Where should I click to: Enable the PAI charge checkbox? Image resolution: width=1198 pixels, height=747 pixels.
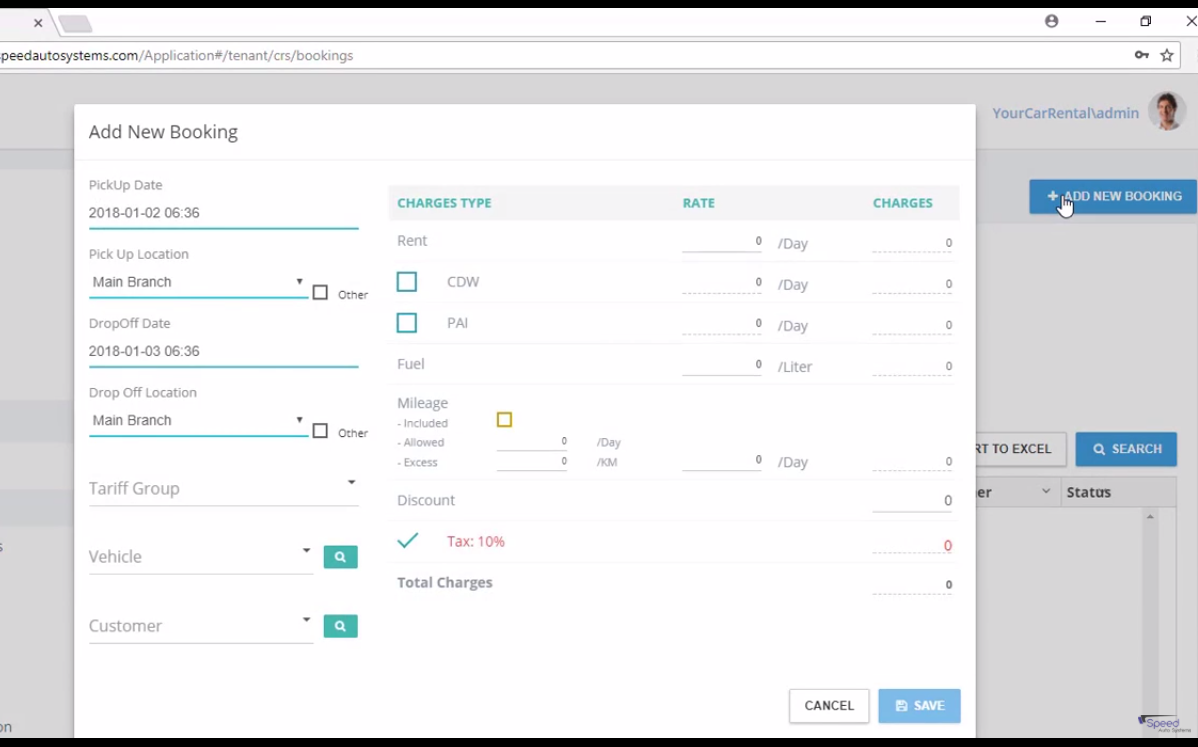pyautogui.click(x=406, y=322)
